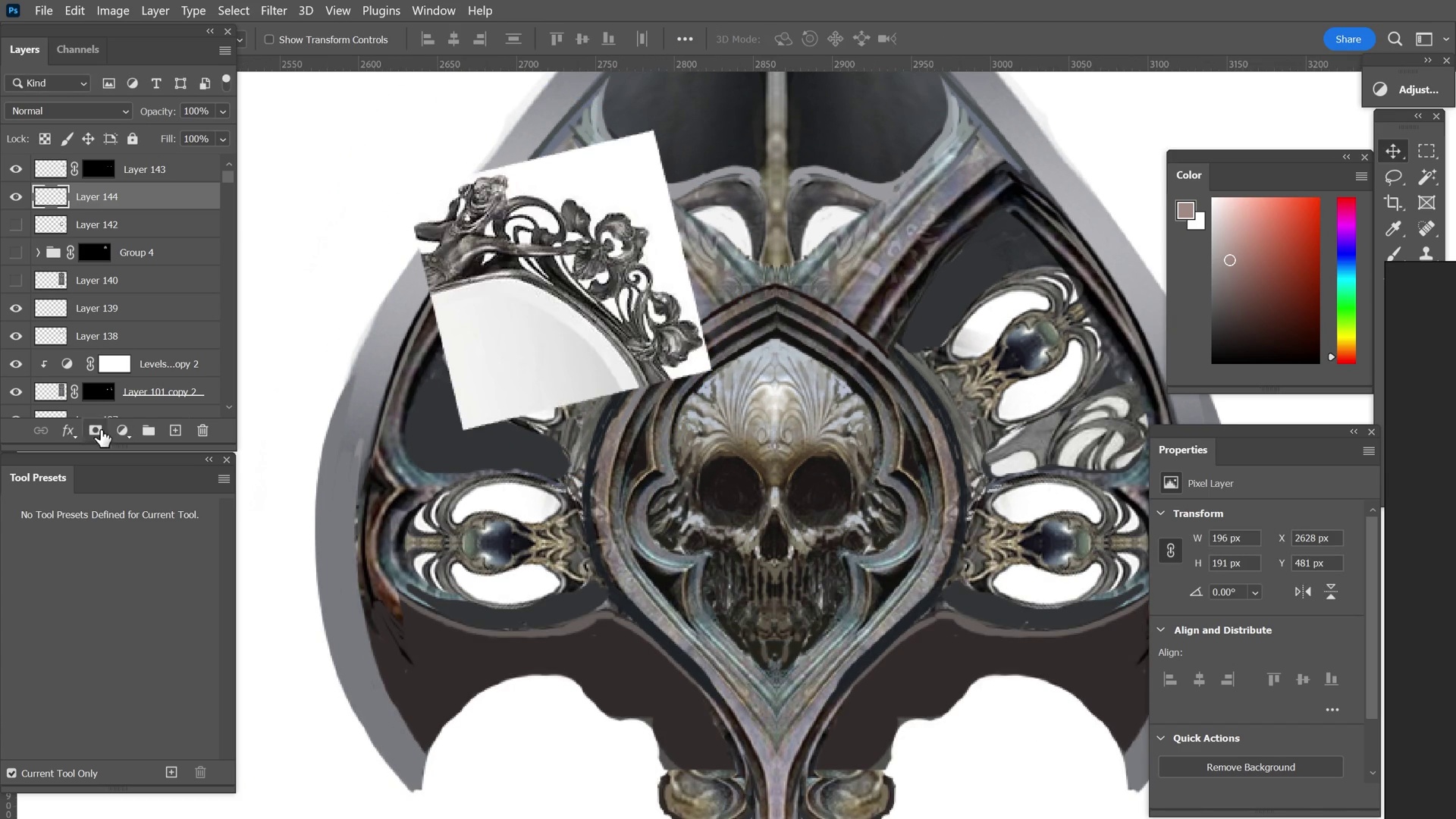Click the Add Layer Mask icon
The image size is (1456, 819).
click(96, 430)
